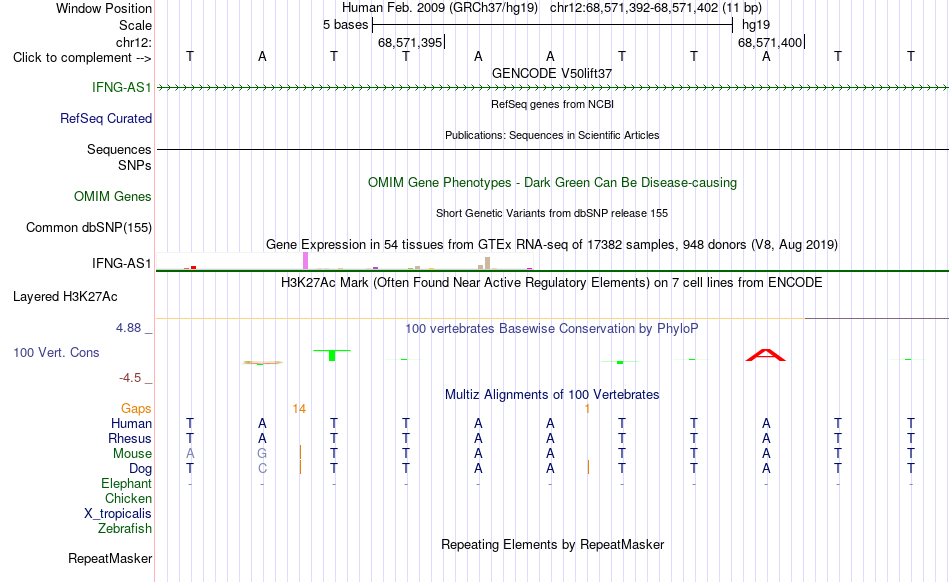Click the chr12: ruler label
This screenshot has height=582, width=950.
tap(133, 42)
